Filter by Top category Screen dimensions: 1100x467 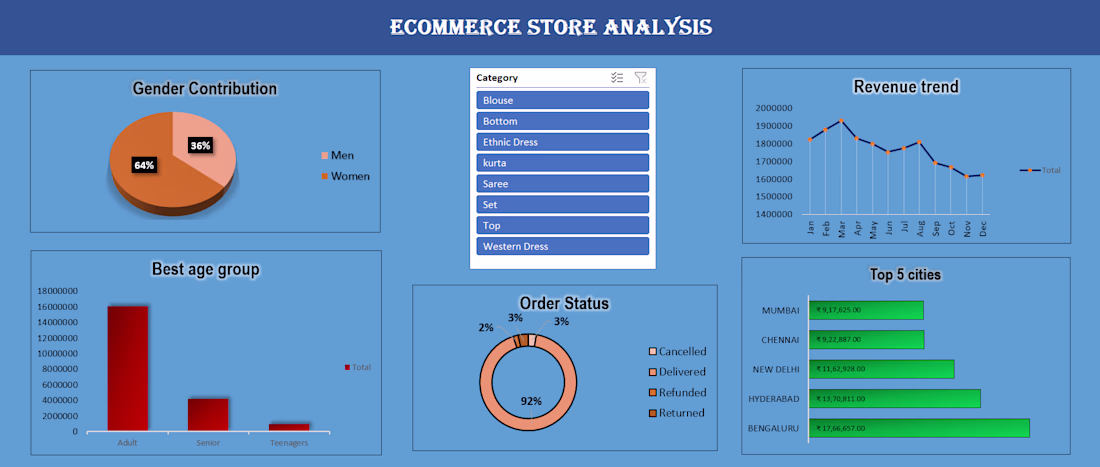coord(563,226)
